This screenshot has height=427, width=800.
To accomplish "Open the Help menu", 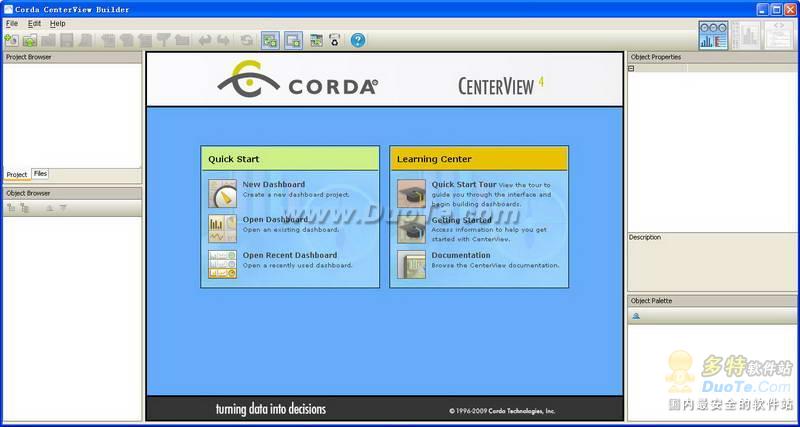I will [58, 23].
